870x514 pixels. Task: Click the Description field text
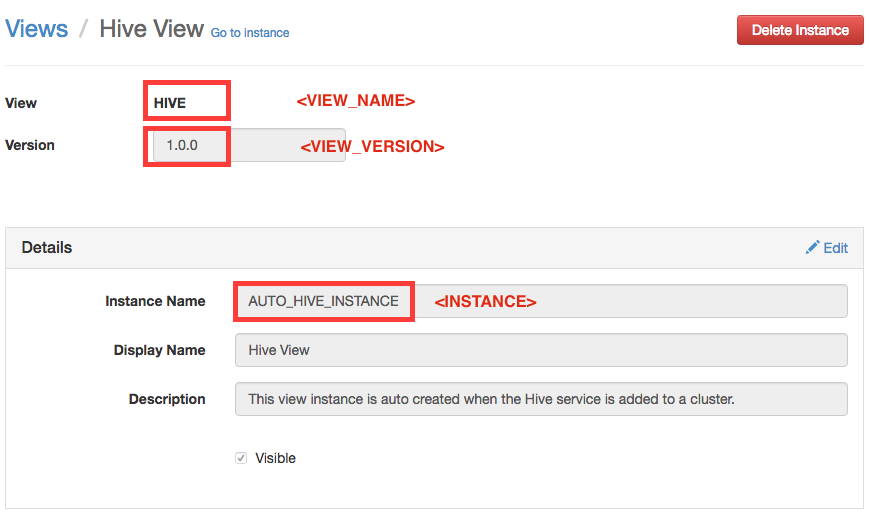541,399
